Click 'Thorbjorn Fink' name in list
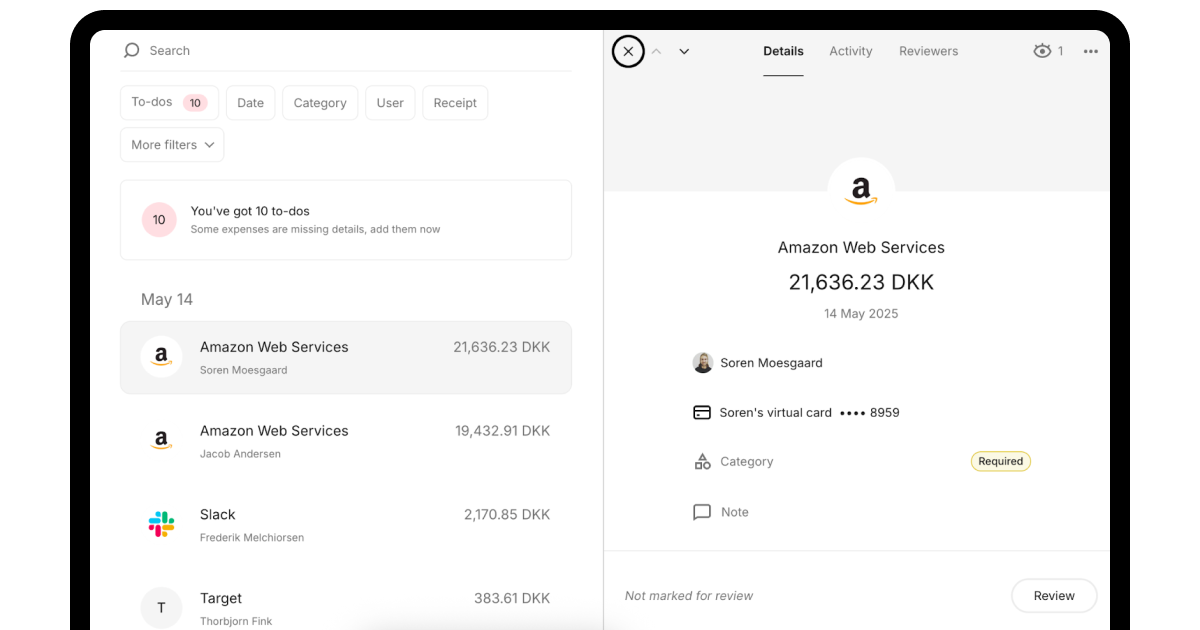This screenshot has height=630, width=1200. coord(236,621)
